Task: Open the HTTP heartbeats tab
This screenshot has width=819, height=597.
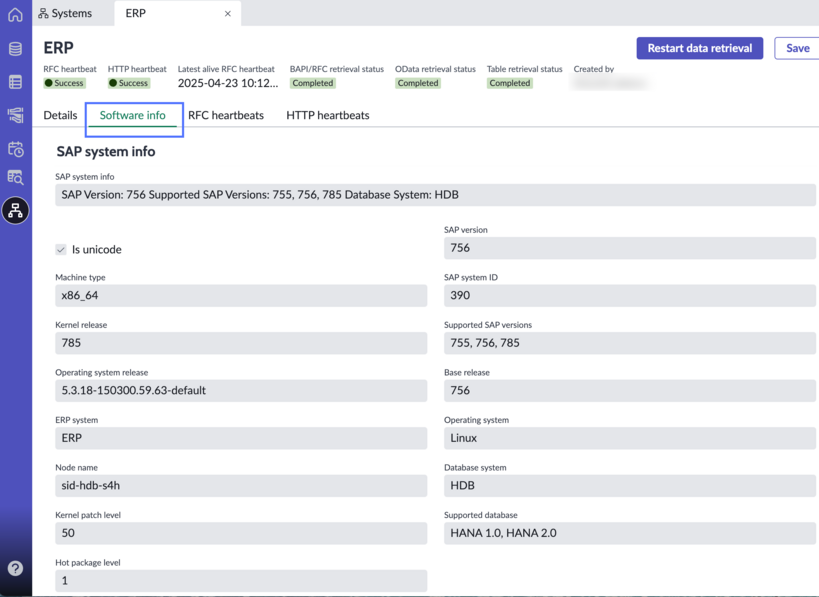Action: (327, 115)
